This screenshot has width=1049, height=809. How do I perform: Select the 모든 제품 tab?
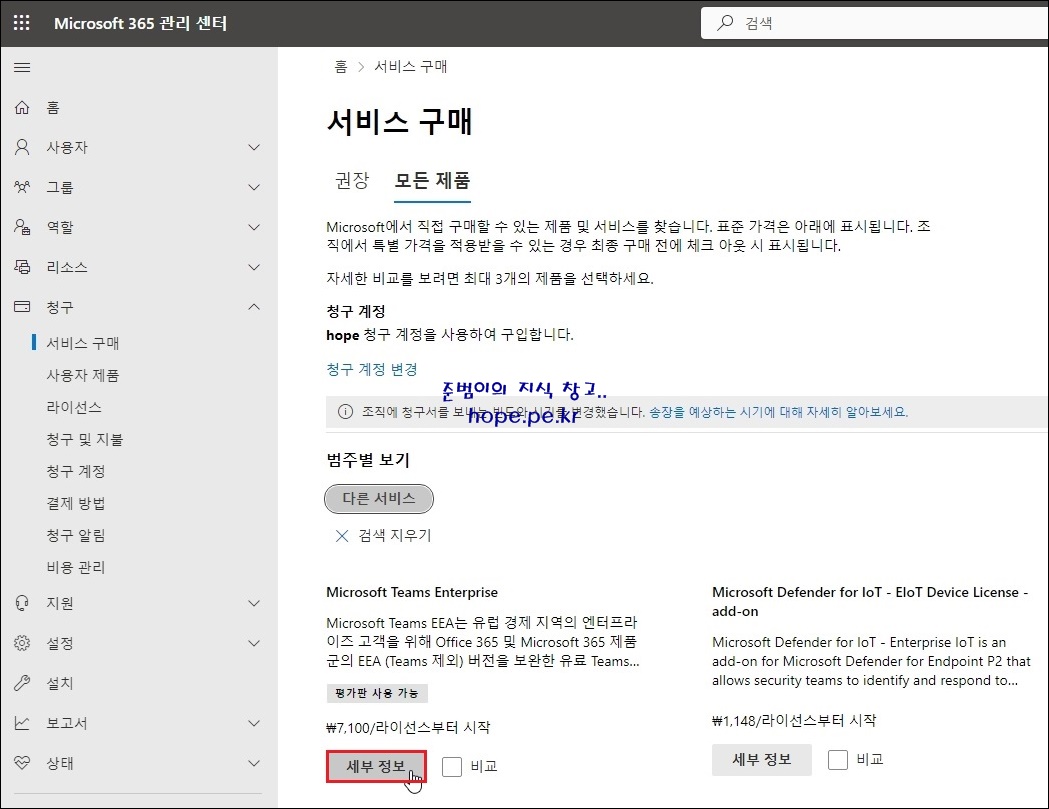pyautogui.click(x=432, y=180)
